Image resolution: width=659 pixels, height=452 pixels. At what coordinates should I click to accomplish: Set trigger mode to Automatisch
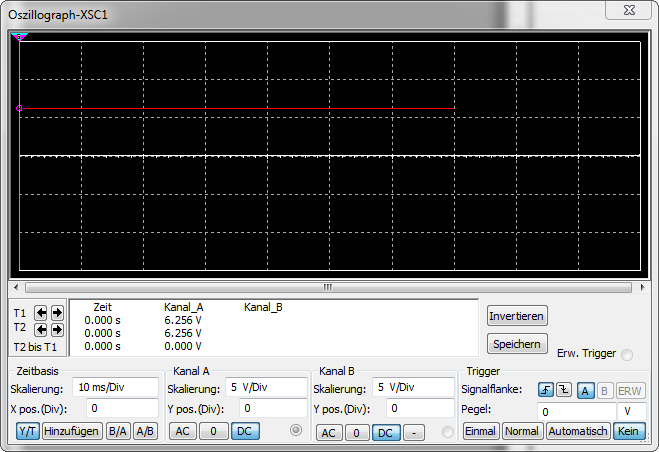coord(578,431)
